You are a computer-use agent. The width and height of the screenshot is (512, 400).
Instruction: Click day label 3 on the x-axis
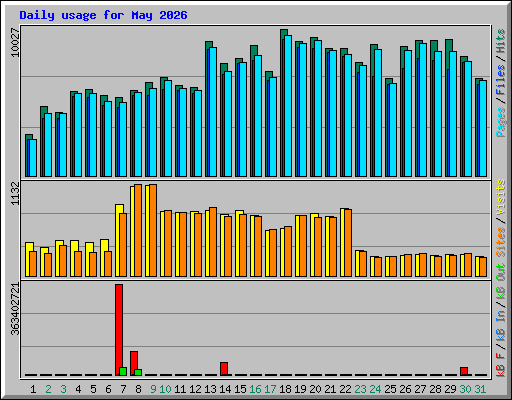[63, 389]
